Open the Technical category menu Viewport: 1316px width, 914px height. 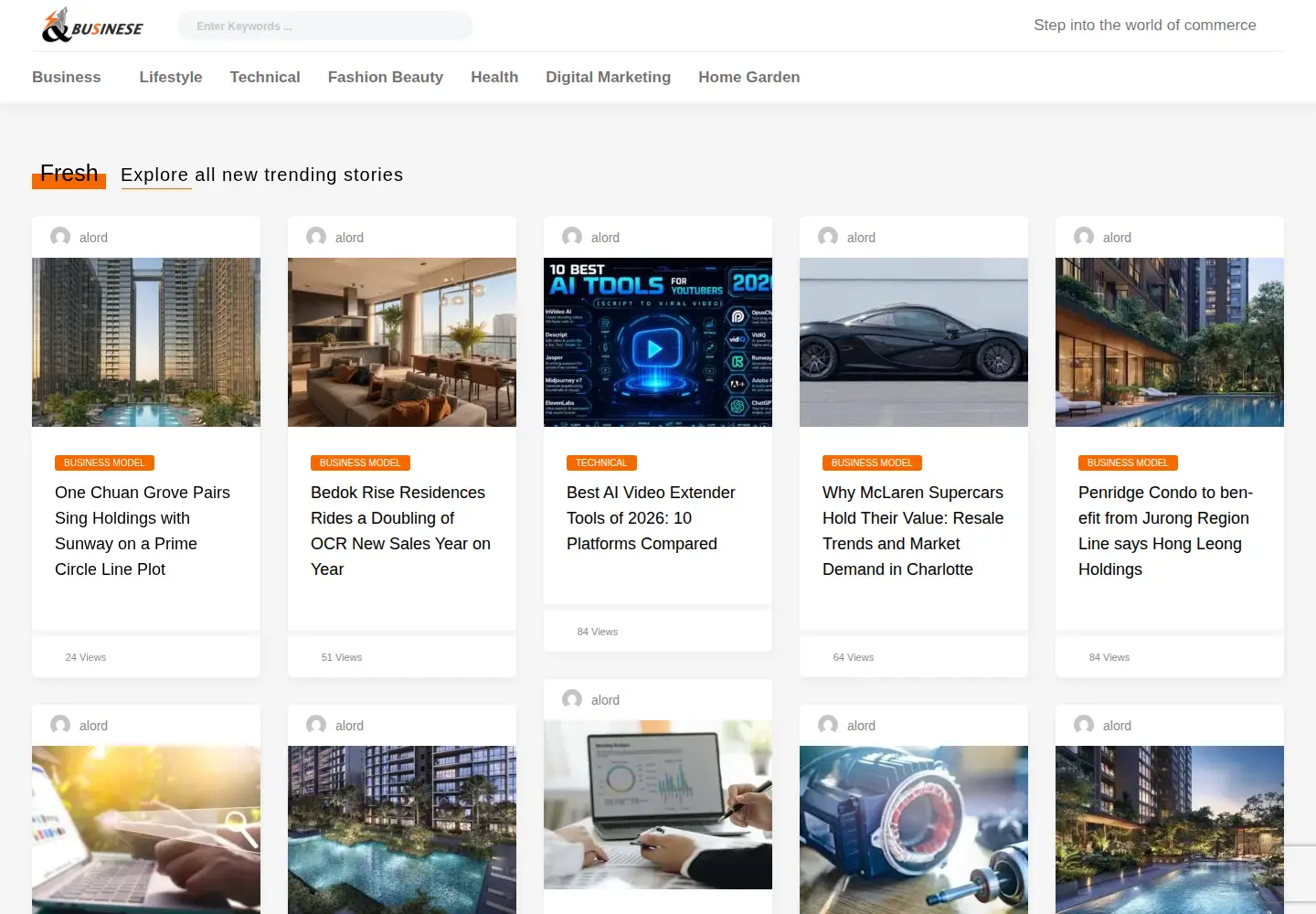(265, 77)
